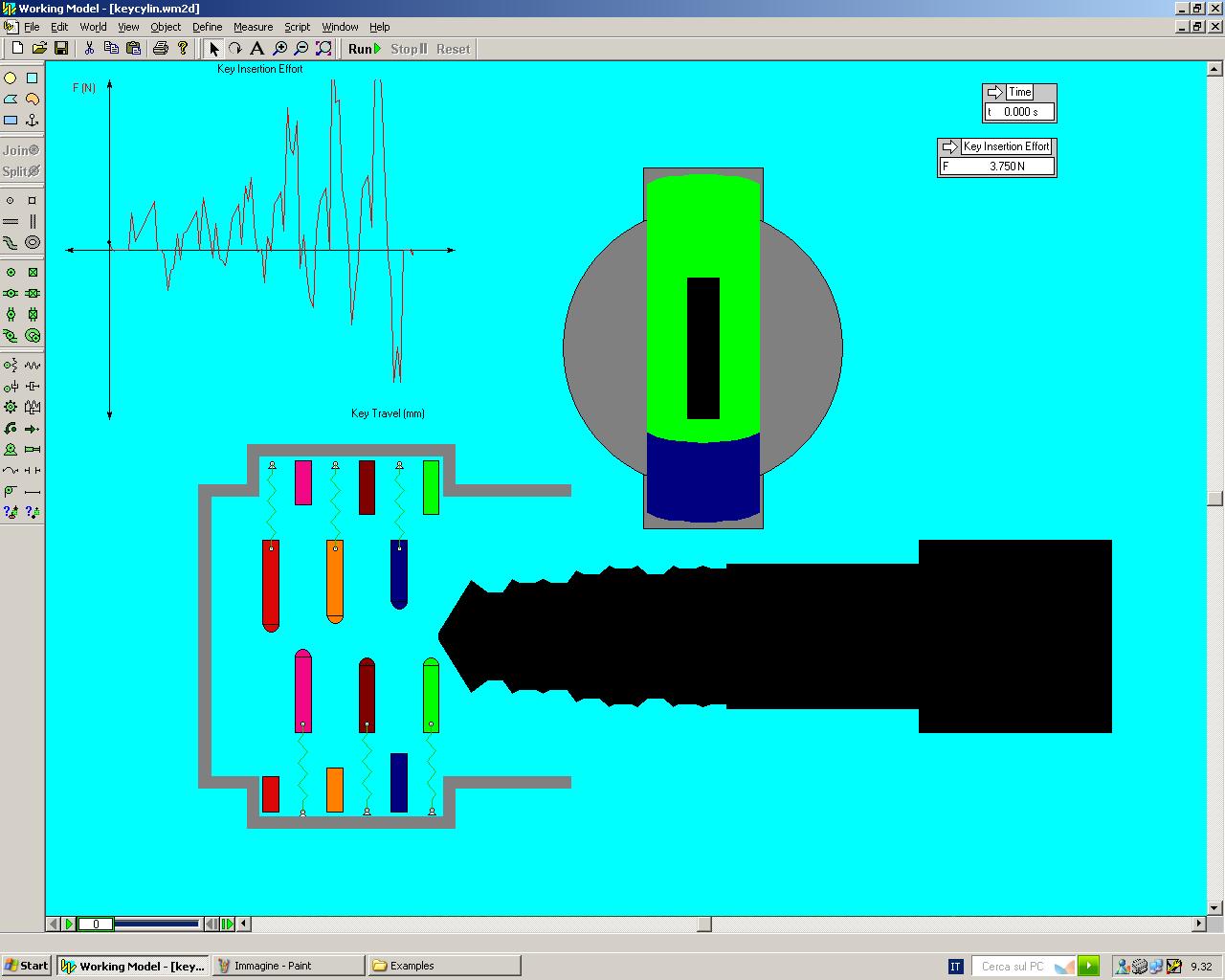Screen dimensions: 1225x980
Task: Click the Split button in the tool palette
Action: click(21, 170)
